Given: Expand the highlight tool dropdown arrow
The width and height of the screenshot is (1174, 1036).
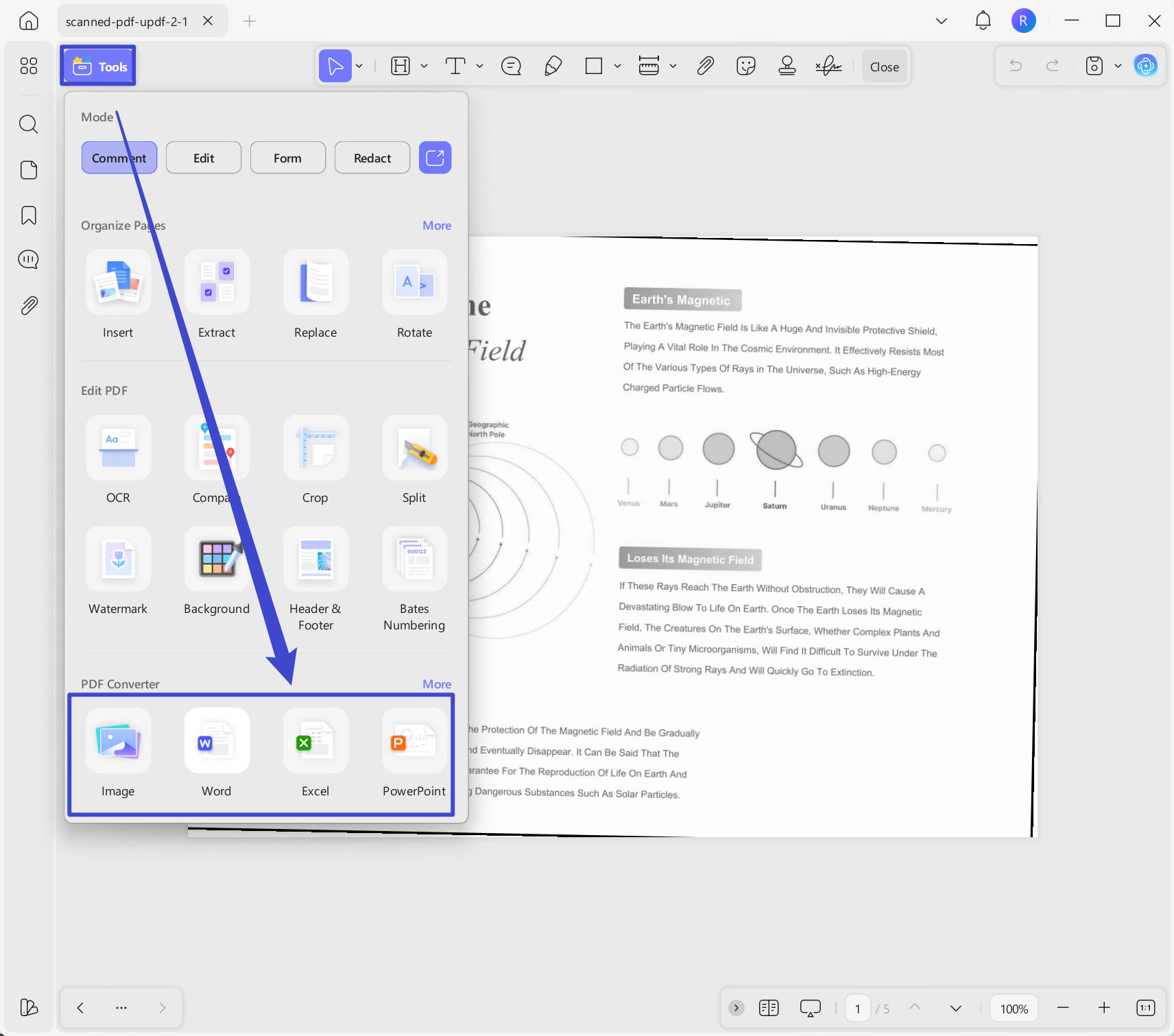Looking at the screenshot, I should click(424, 66).
